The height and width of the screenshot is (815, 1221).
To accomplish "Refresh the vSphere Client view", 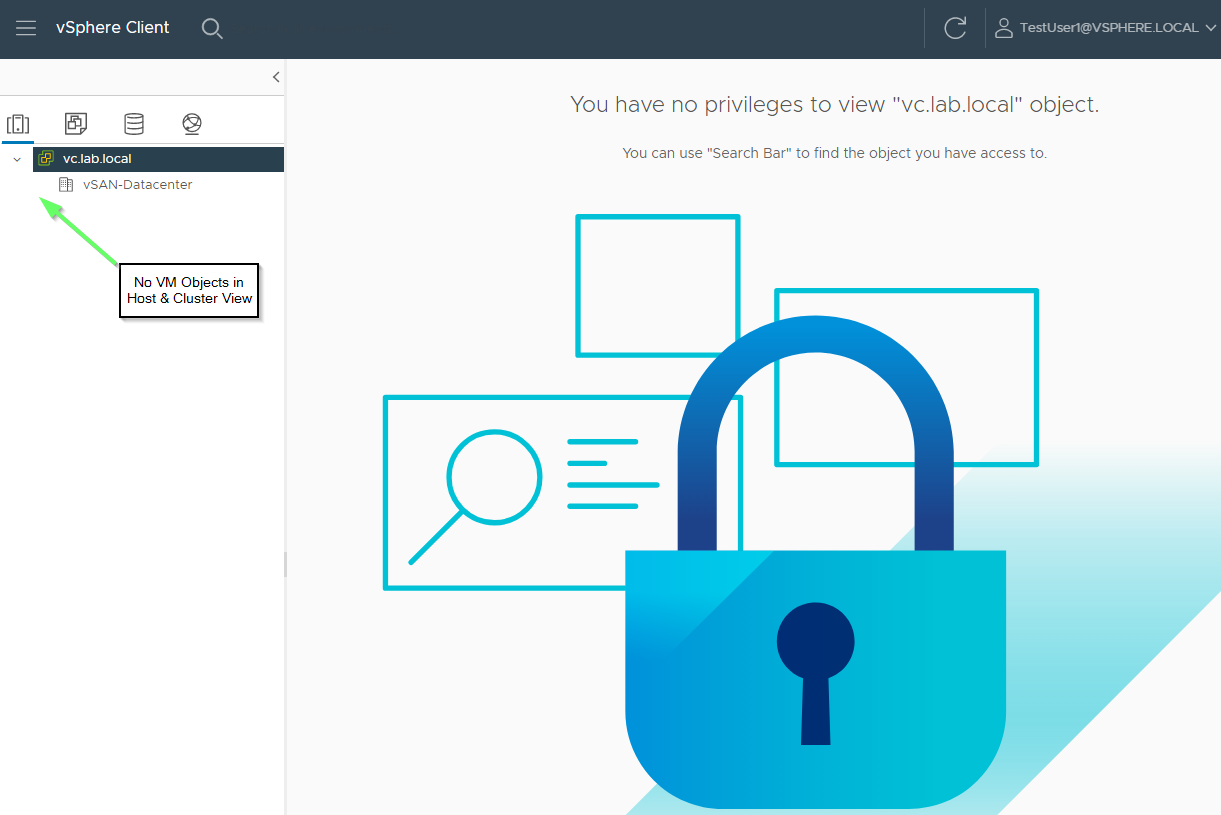I will pyautogui.click(x=955, y=28).
